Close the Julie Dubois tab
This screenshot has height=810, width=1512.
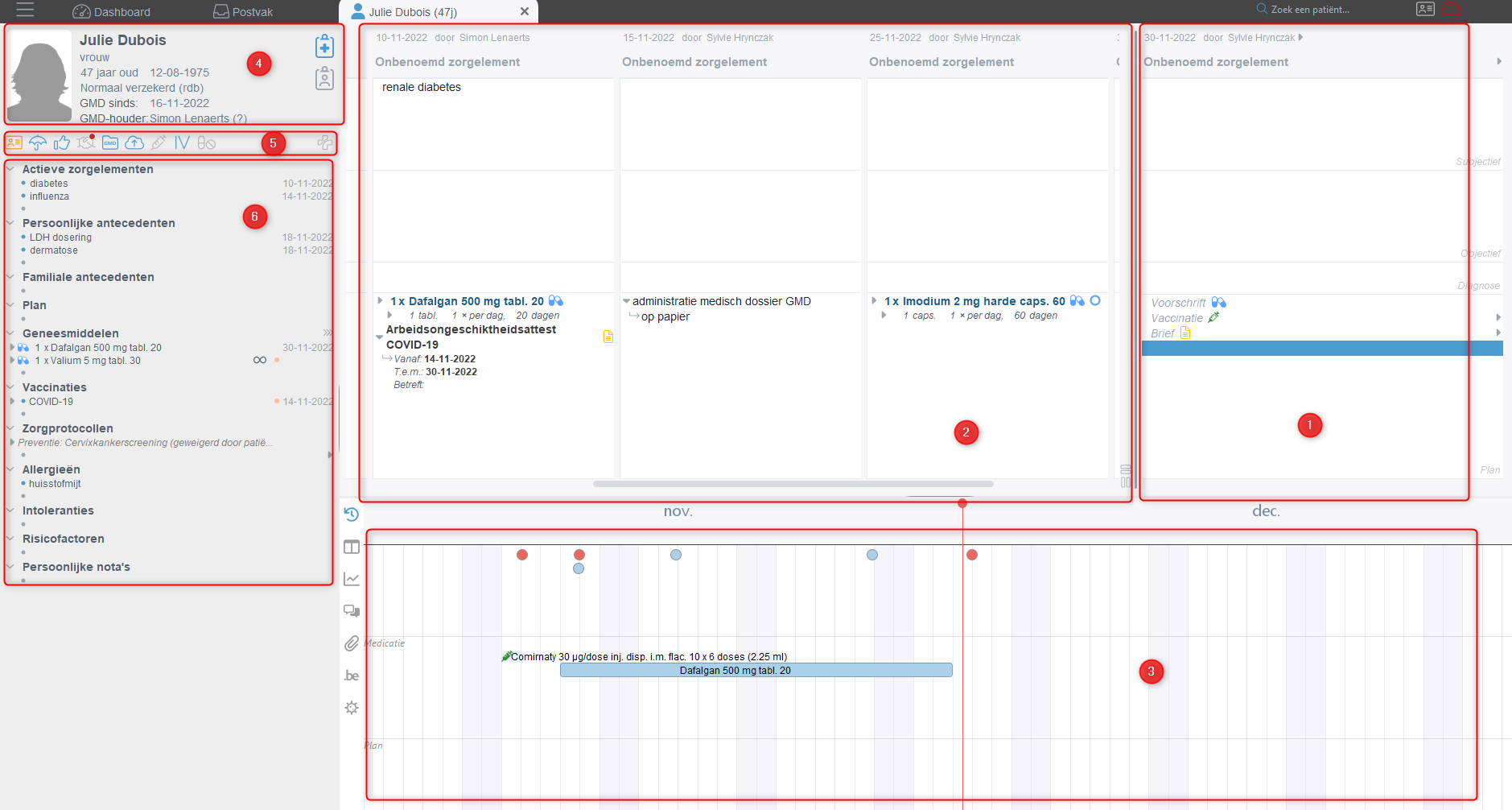(525, 11)
